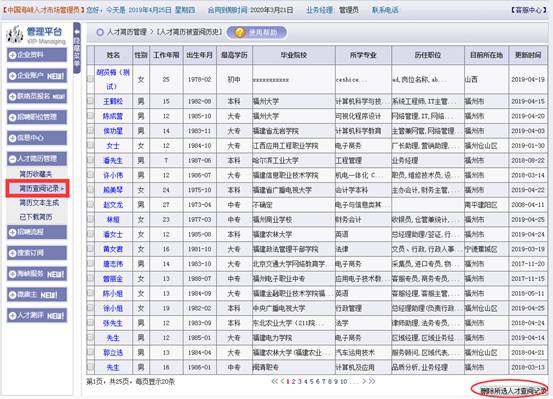Expand the 人才测评 sidebar section
This screenshot has width=553, height=399.
(x=37, y=315)
